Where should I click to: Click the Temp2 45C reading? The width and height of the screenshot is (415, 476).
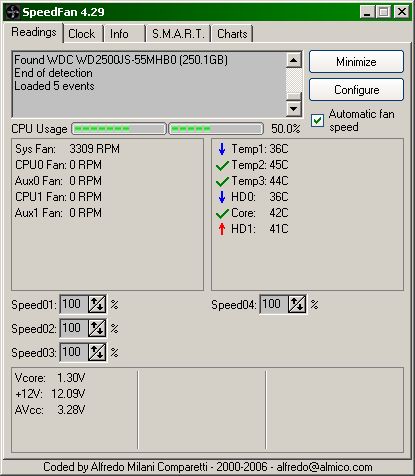point(260,165)
